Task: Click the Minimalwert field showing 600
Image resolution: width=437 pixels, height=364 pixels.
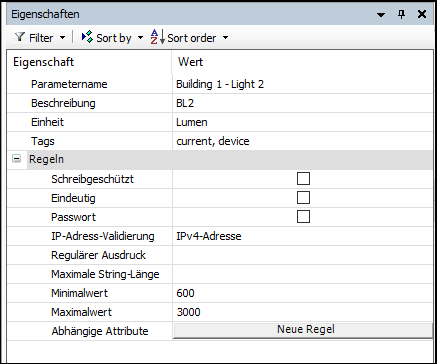Action: click(x=303, y=293)
